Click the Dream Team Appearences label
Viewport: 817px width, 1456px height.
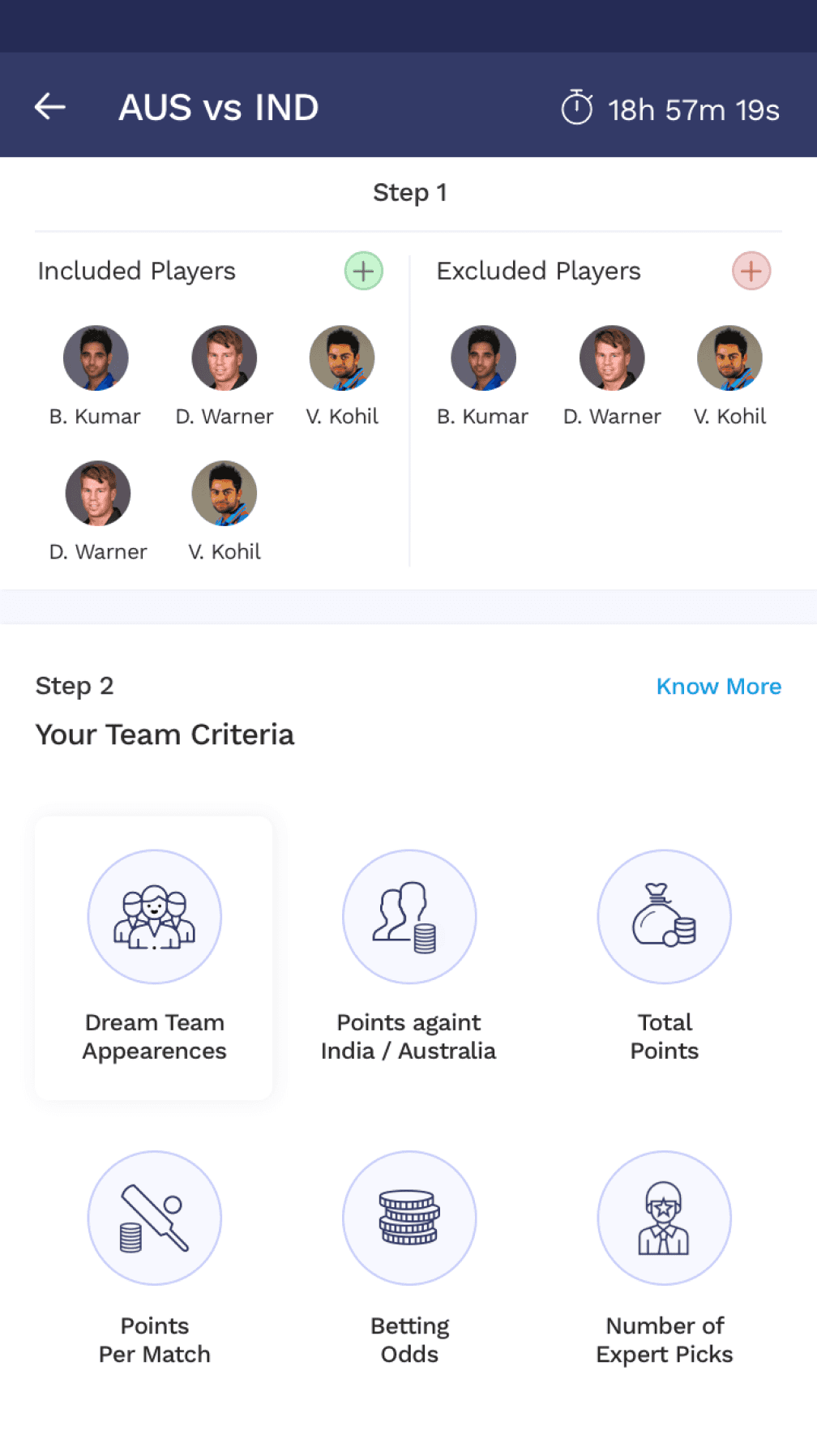click(x=154, y=1037)
